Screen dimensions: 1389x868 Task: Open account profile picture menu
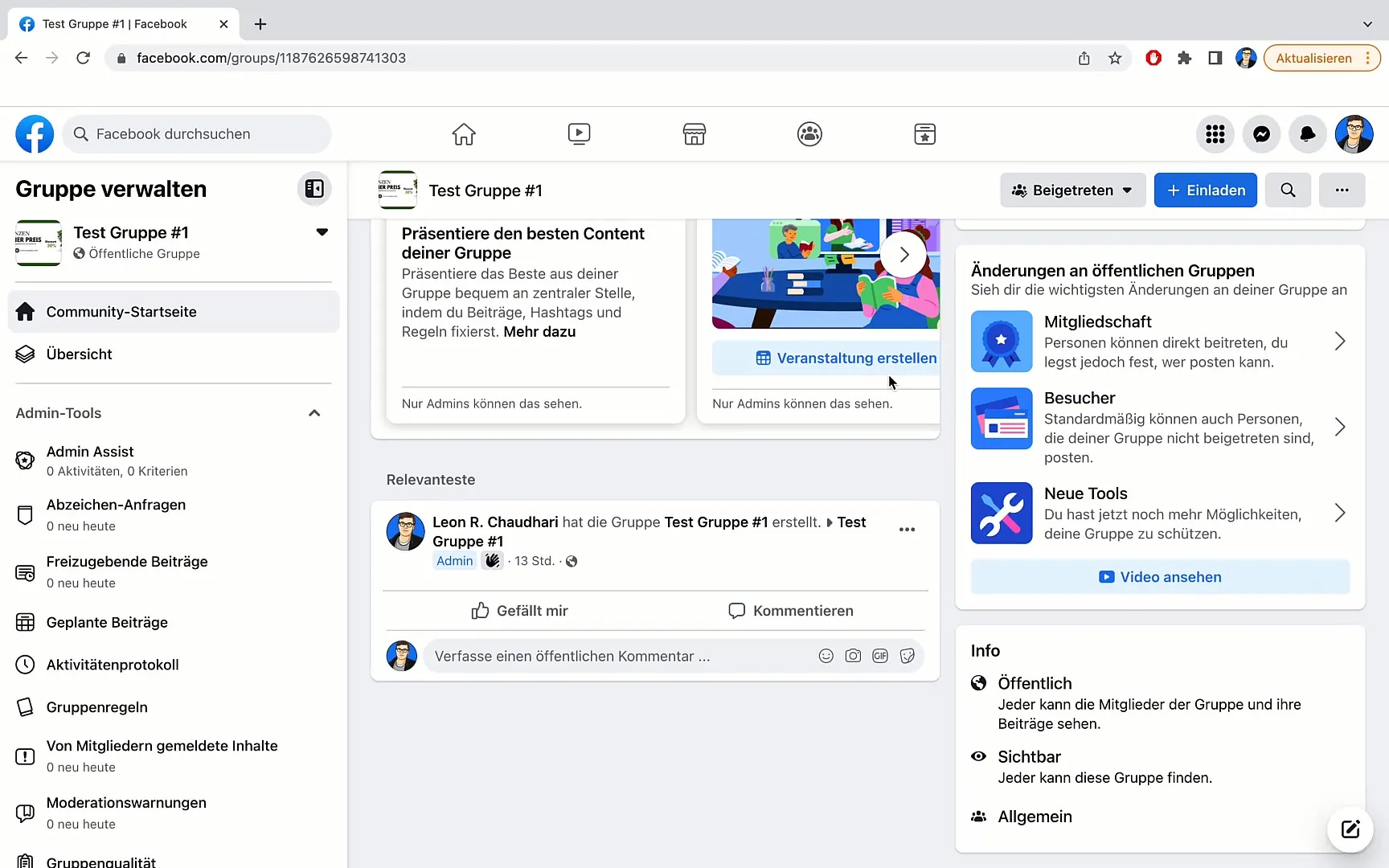pyautogui.click(x=1354, y=134)
